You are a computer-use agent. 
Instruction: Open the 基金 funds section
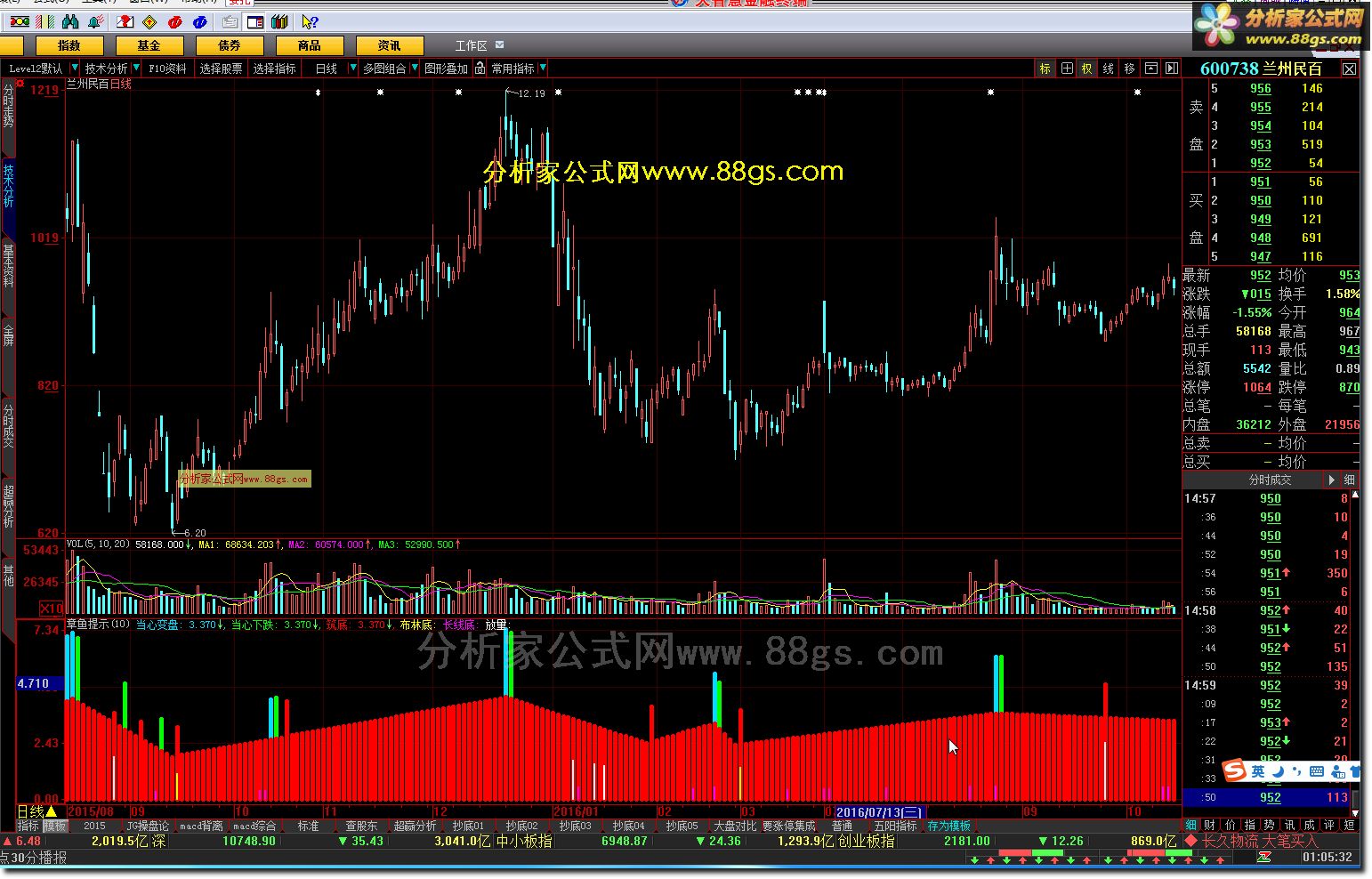click(x=149, y=45)
